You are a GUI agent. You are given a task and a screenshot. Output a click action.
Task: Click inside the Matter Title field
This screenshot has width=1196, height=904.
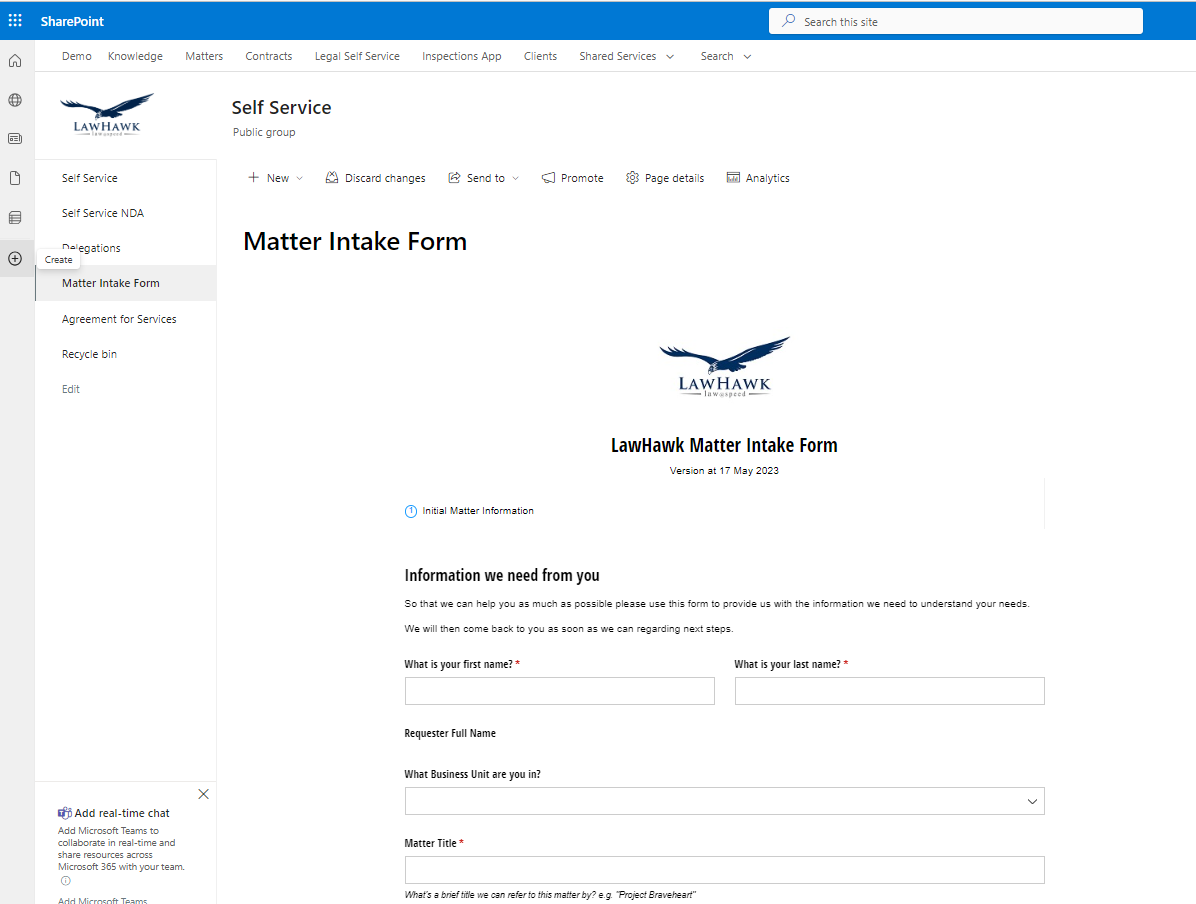(x=724, y=869)
